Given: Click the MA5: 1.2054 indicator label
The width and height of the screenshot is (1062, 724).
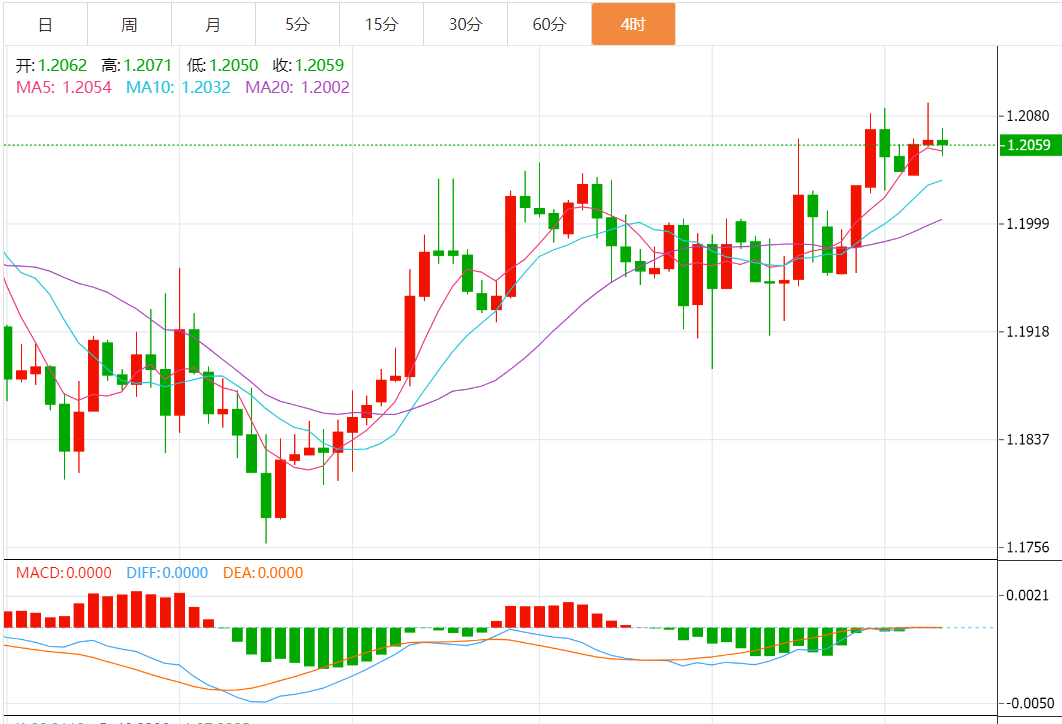Looking at the screenshot, I should click(64, 87).
